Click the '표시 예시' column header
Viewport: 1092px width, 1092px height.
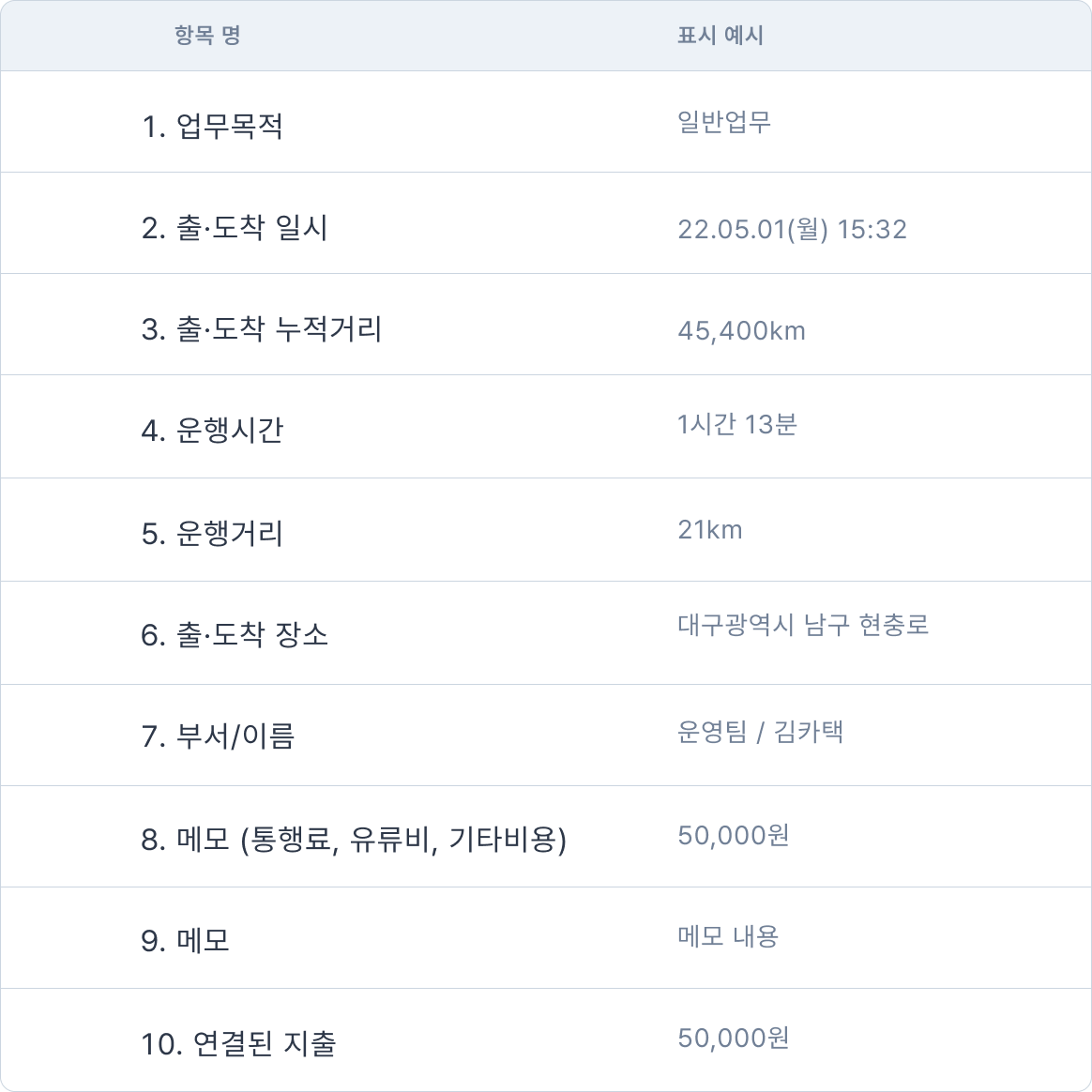coord(720,36)
